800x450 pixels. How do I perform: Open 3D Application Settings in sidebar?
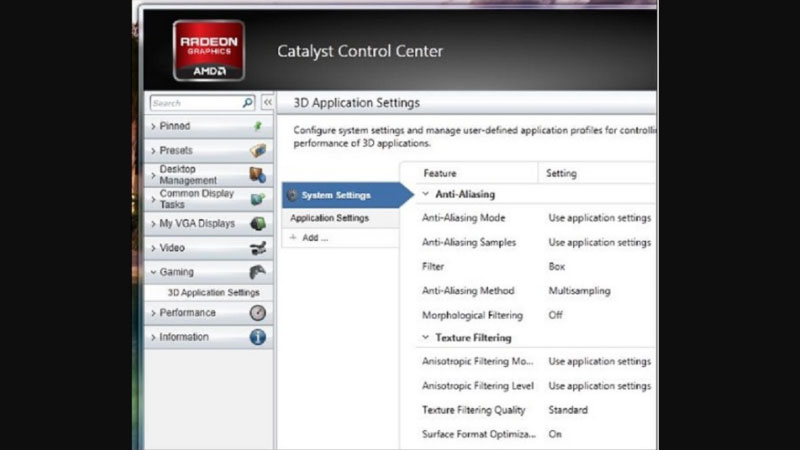click(213, 293)
